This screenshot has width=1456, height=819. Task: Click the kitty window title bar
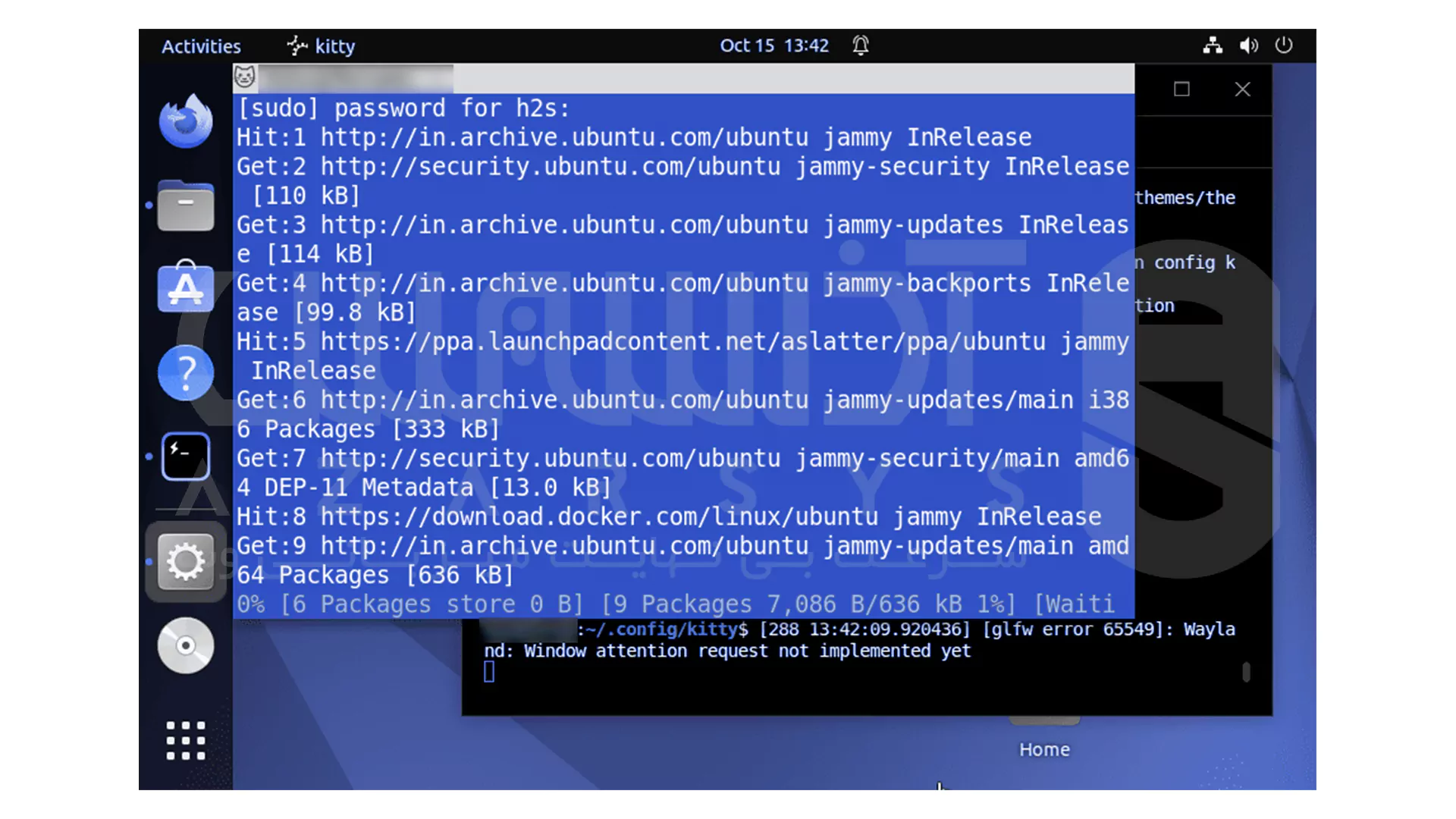click(683, 78)
